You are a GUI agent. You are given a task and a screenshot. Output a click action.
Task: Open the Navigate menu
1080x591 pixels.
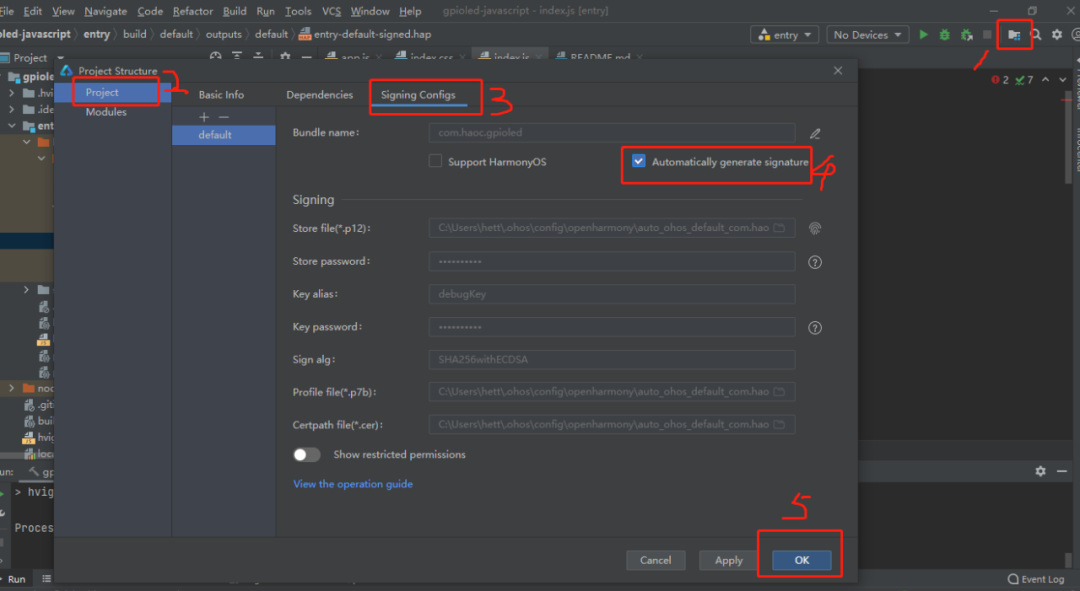(105, 11)
